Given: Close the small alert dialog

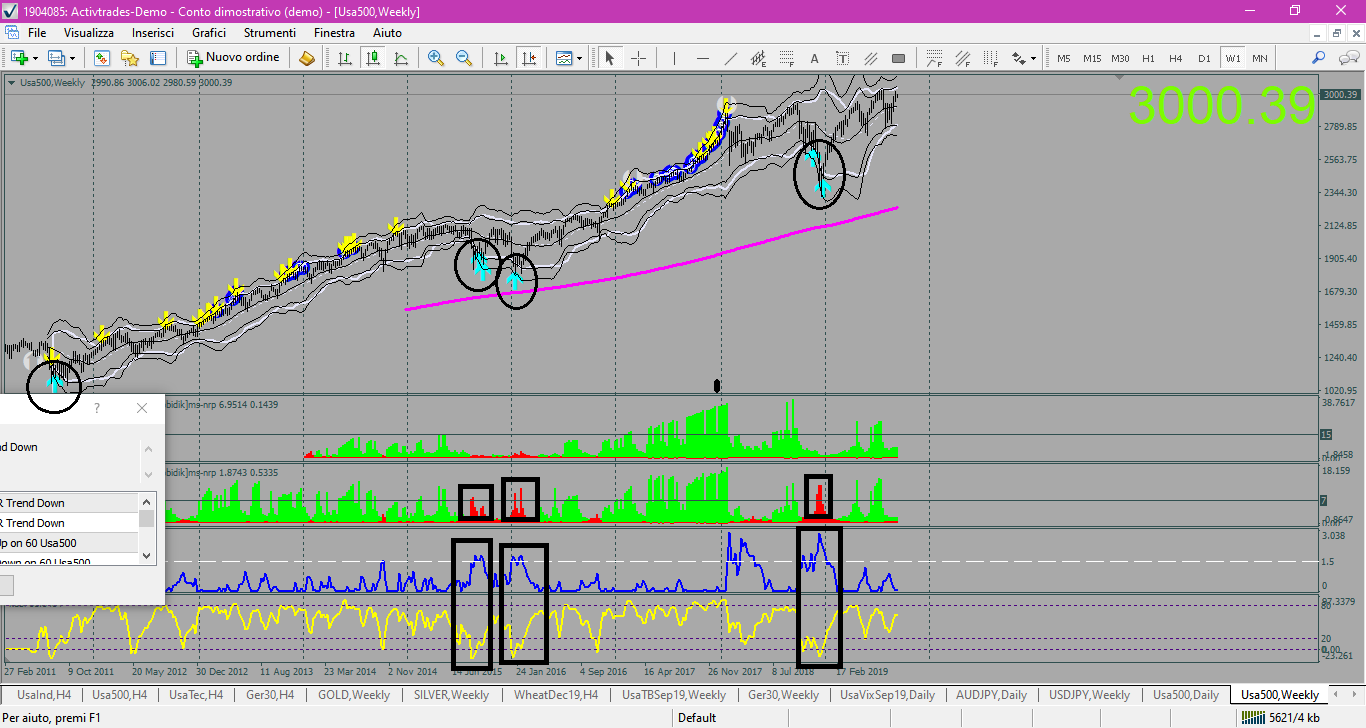Looking at the screenshot, I should (x=141, y=408).
